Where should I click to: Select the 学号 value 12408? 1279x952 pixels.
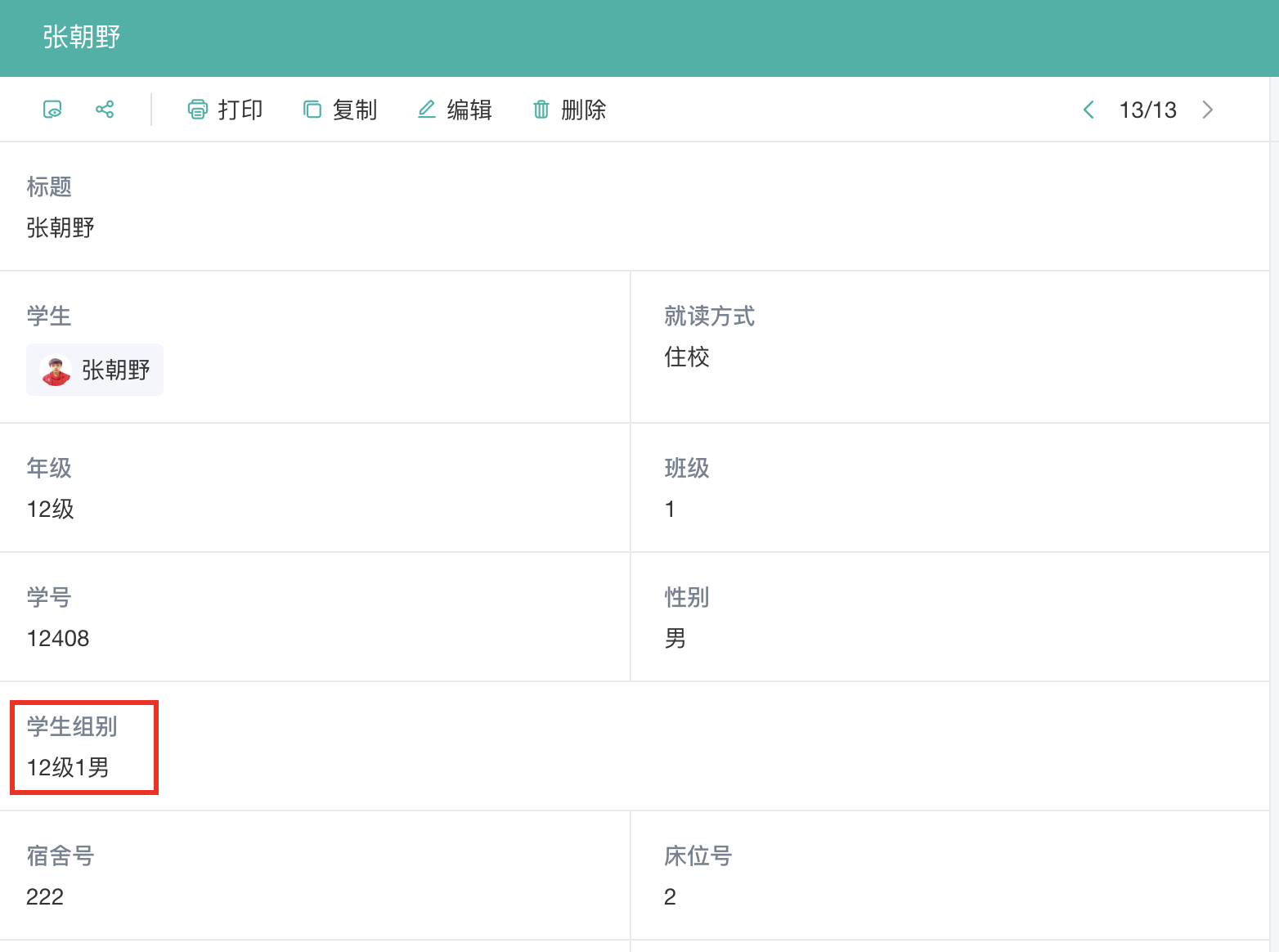click(57, 638)
